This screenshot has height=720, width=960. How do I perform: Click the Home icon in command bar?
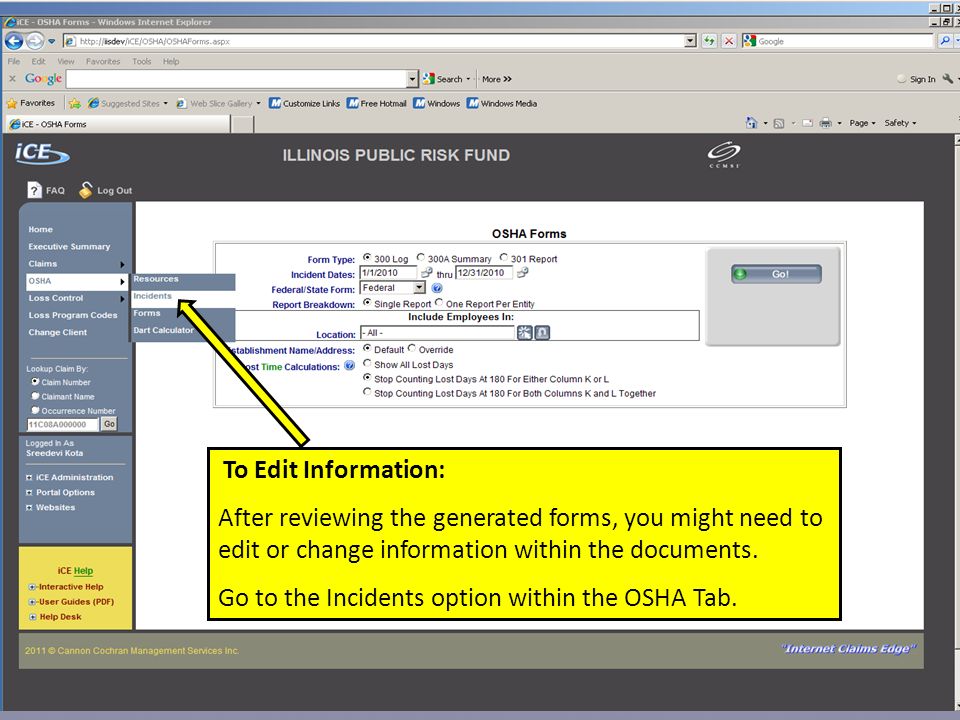coord(751,123)
